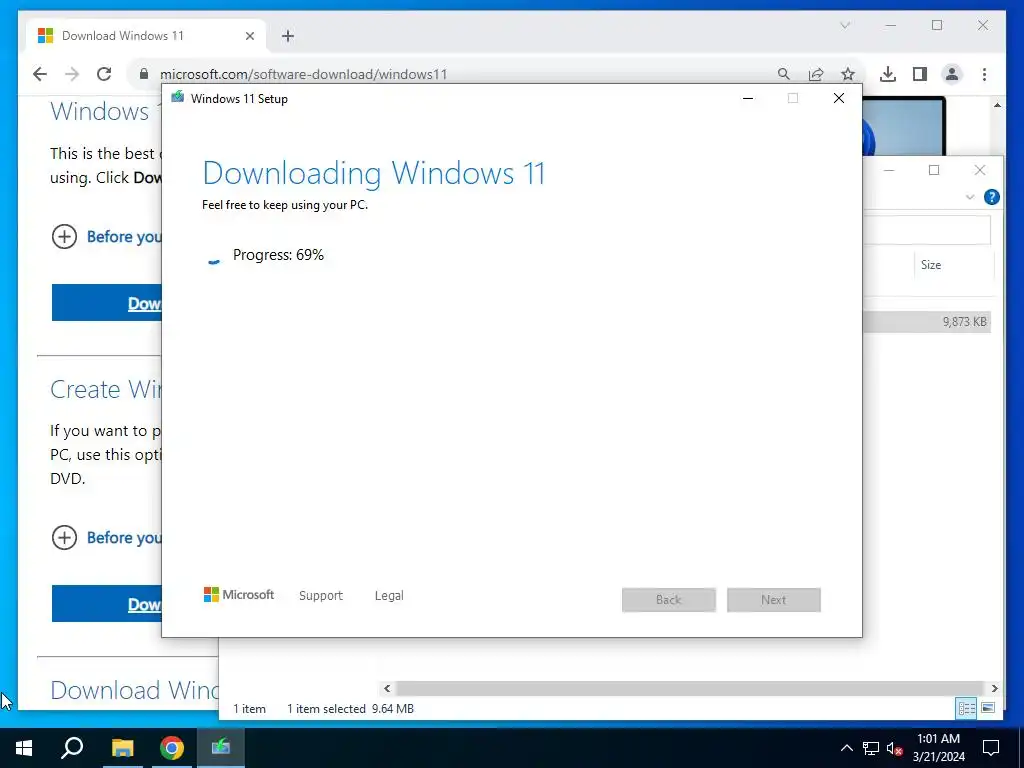Maximize the File Explorer window
The image size is (1024, 768).
(934, 170)
